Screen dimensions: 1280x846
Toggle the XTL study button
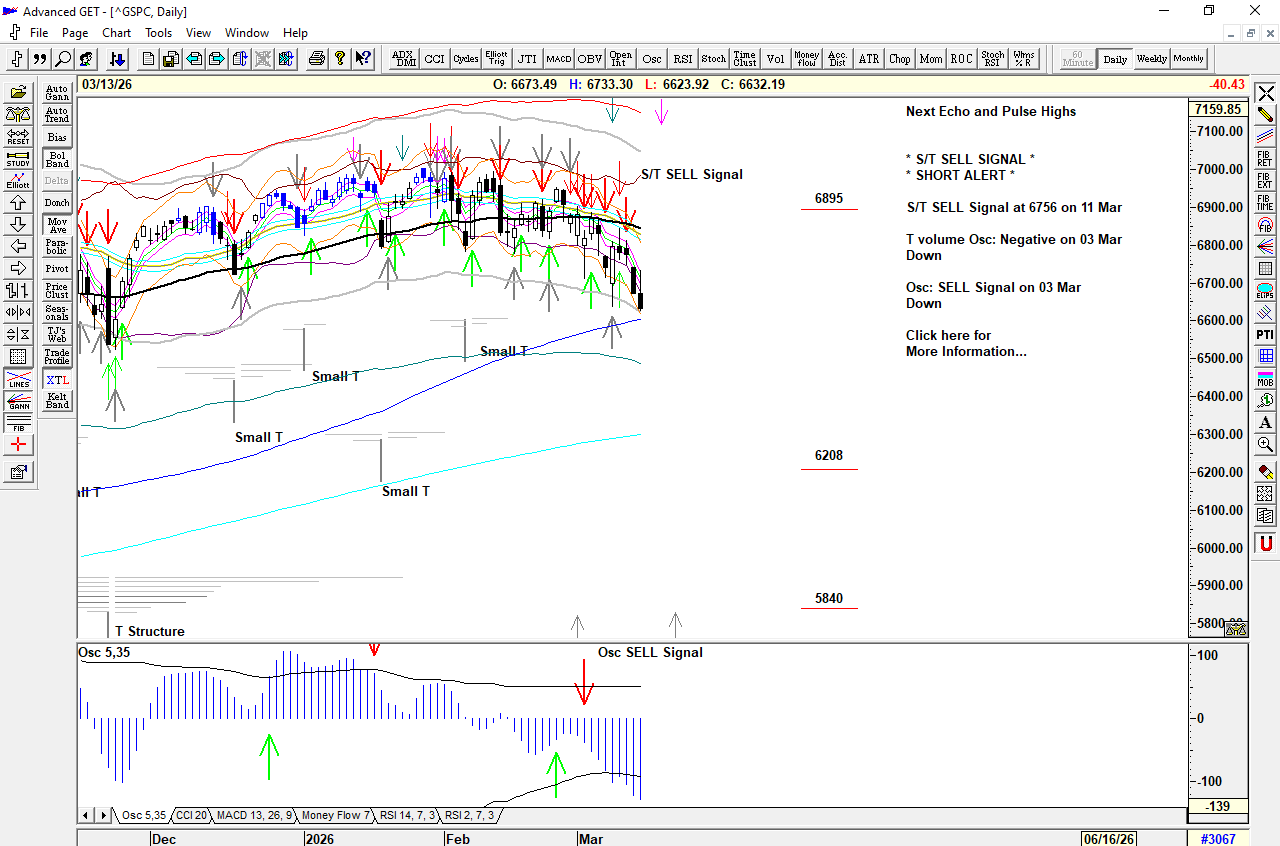point(57,380)
